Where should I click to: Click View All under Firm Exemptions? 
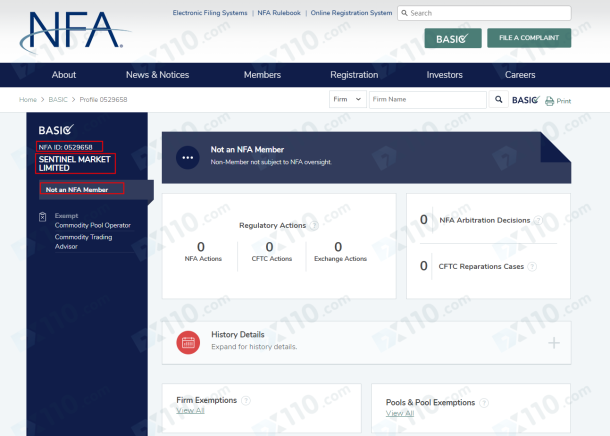190,411
